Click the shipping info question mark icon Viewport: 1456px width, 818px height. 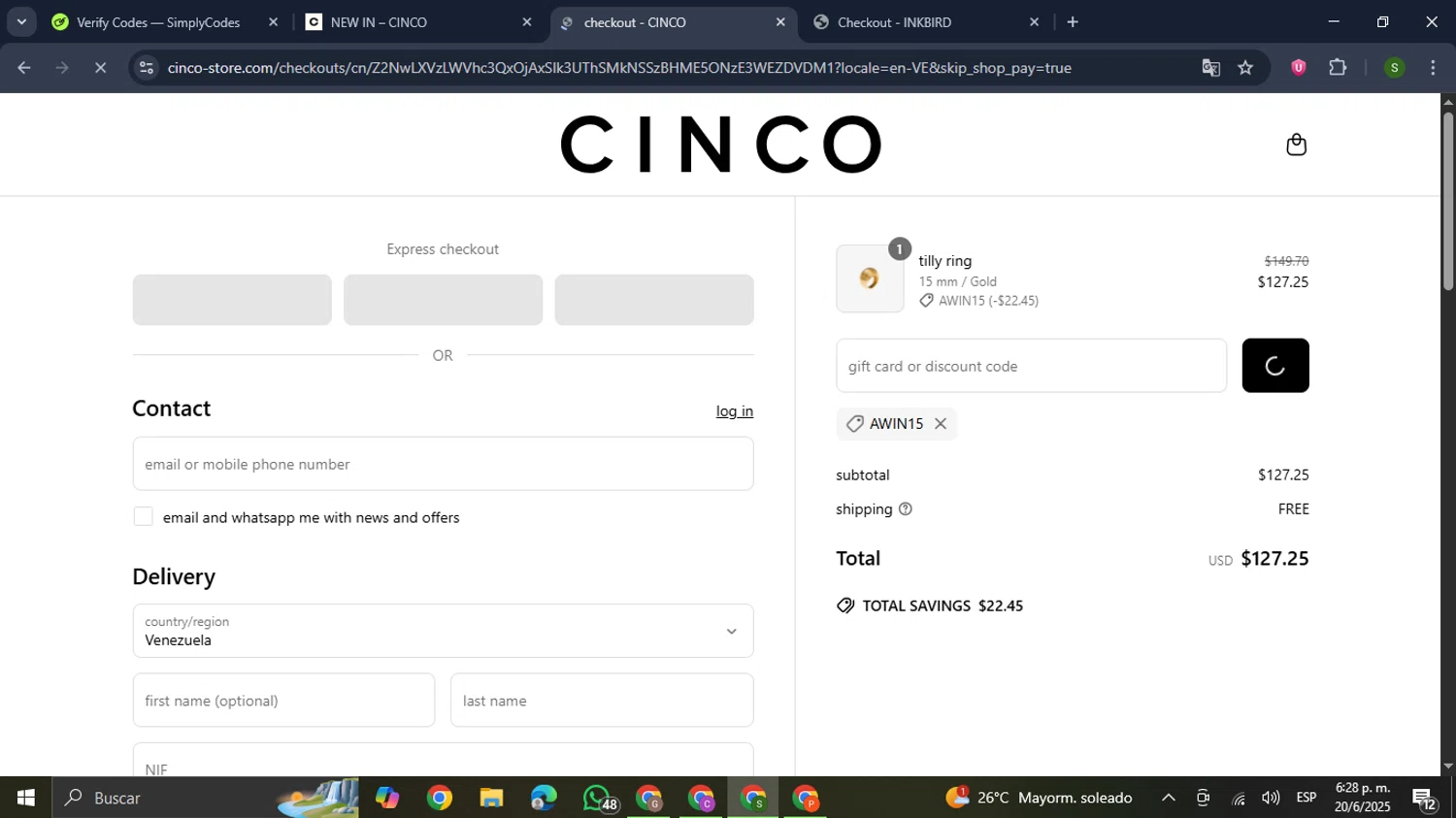point(906,509)
